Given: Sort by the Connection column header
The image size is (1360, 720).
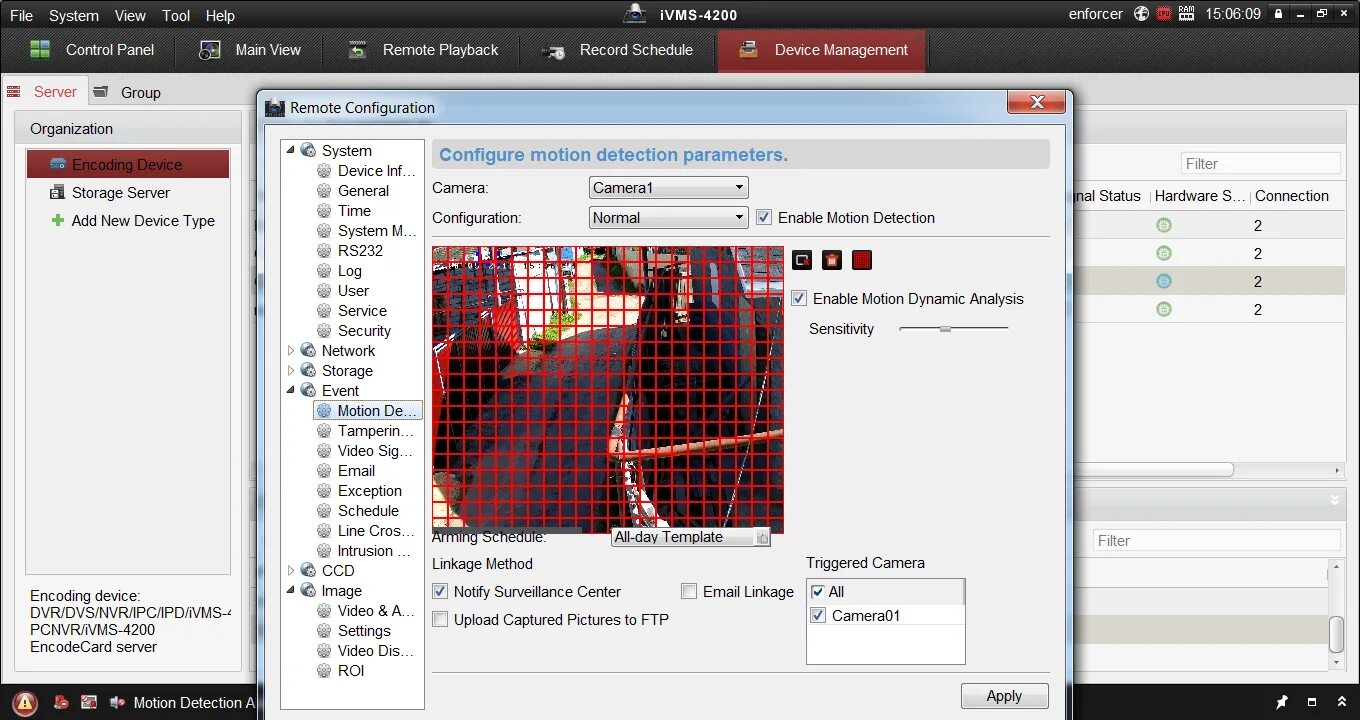Looking at the screenshot, I should point(1292,196).
